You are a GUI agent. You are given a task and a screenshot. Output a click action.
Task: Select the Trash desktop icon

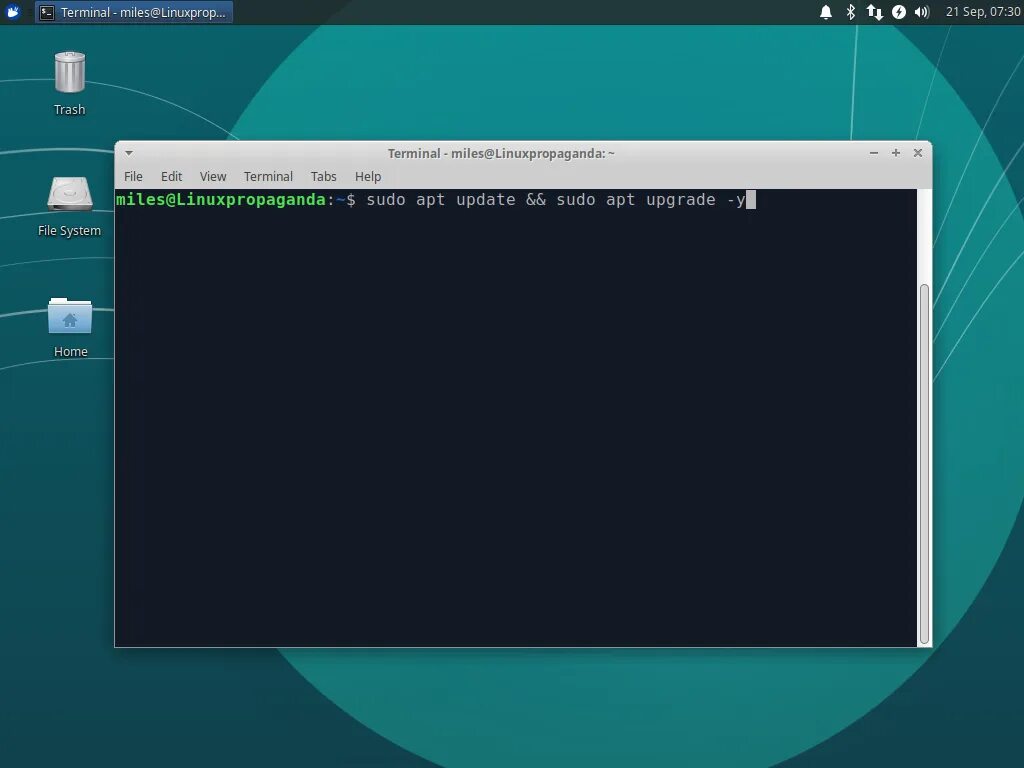(x=69, y=84)
